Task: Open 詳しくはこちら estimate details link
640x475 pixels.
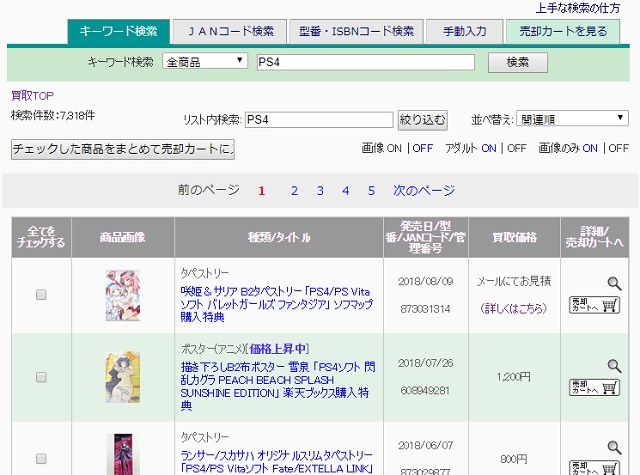Action: 514,308
